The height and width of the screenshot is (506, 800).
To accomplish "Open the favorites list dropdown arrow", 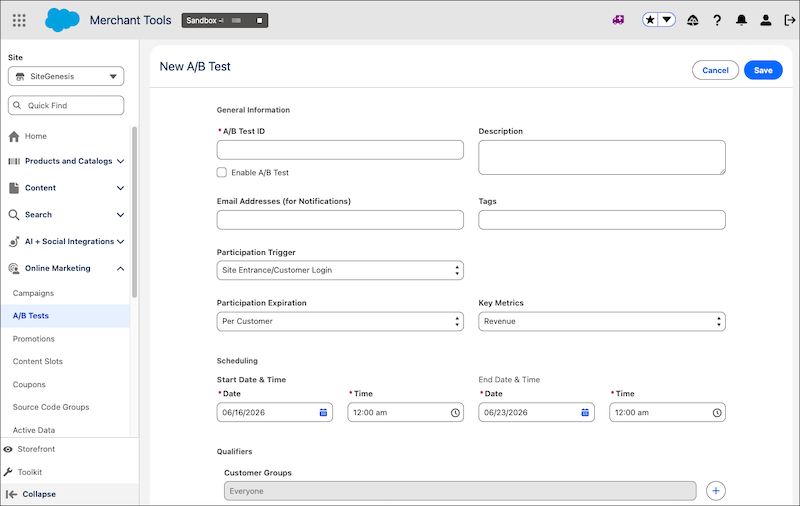I will [667, 20].
